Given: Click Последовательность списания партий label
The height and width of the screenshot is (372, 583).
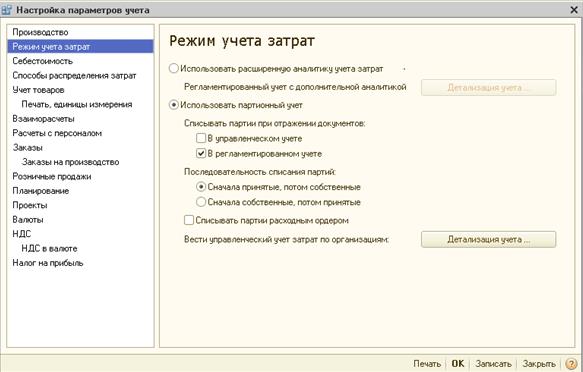Looking at the screenshot, I should coord(260,172).
